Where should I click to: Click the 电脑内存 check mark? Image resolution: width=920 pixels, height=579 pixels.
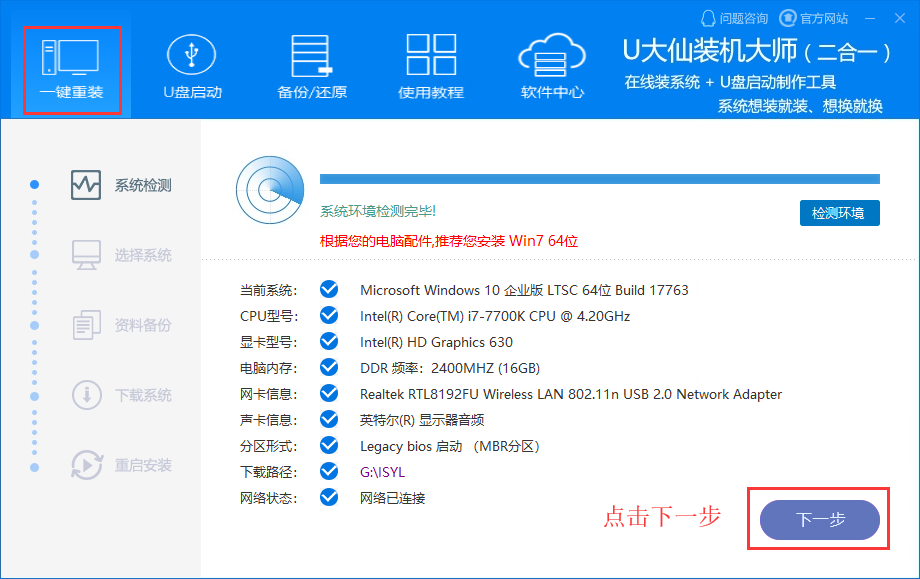tap(329, 367)
